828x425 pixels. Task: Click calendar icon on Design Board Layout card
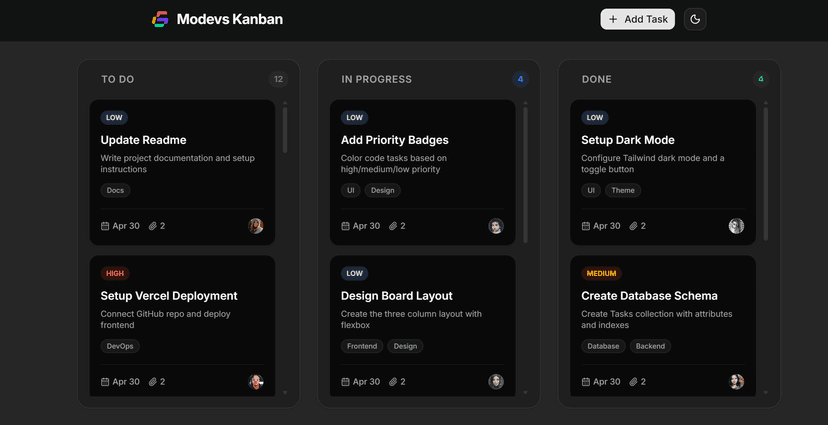pyautogui.click(x=345, y=382)
